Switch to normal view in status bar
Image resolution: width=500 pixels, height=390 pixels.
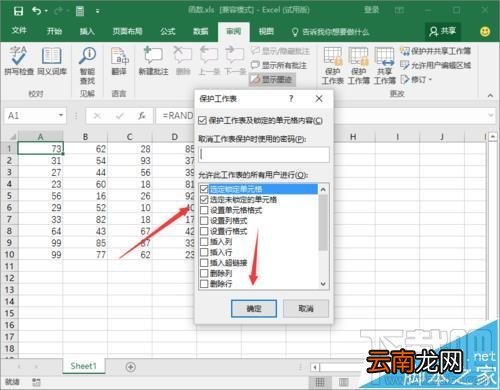pos(320,382)
